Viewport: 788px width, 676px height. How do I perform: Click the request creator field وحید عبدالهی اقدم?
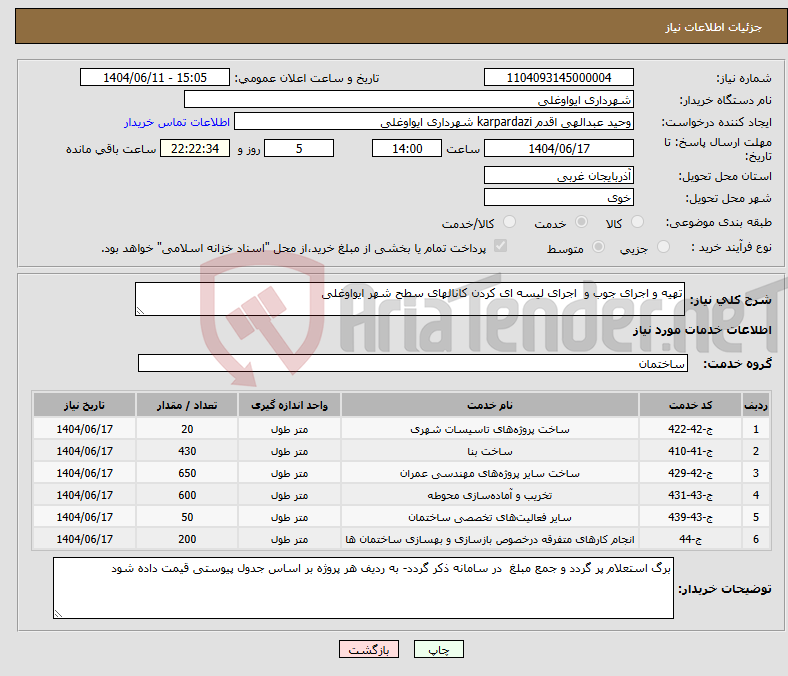[x=434, y=122]
